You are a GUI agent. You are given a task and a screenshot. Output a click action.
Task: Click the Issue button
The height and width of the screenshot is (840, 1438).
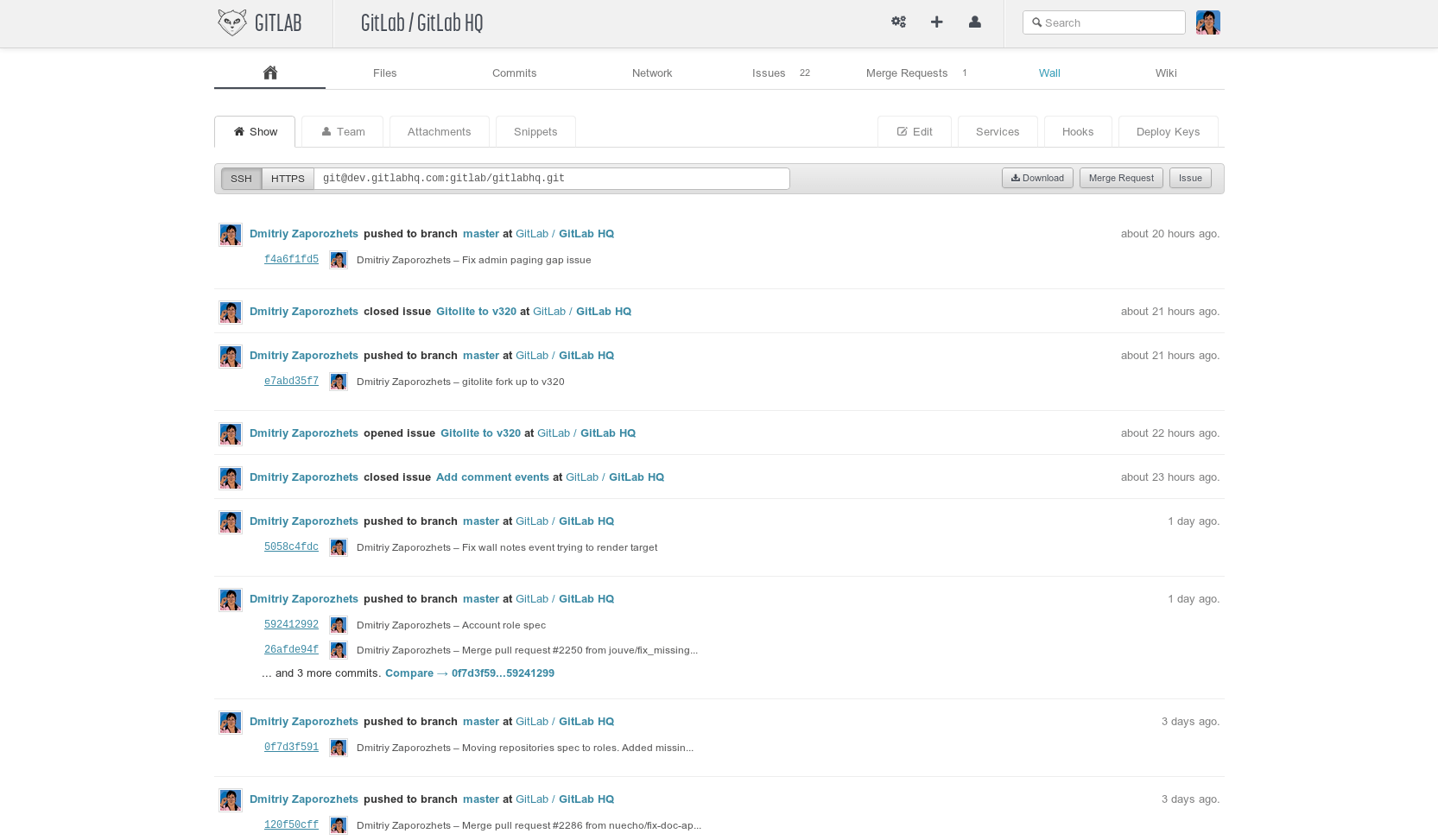pyautogui.click(x=1190, y=178)
